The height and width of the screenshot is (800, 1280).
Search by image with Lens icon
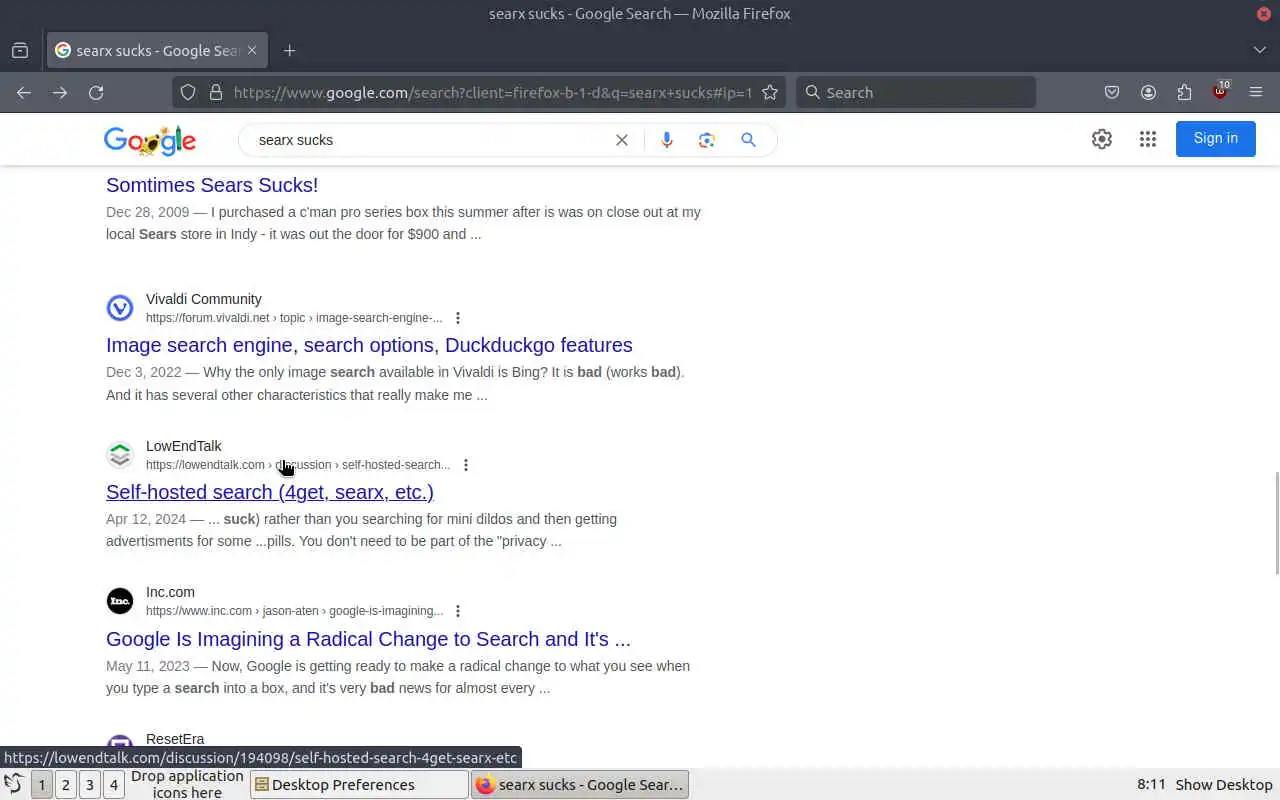point(707,140)
